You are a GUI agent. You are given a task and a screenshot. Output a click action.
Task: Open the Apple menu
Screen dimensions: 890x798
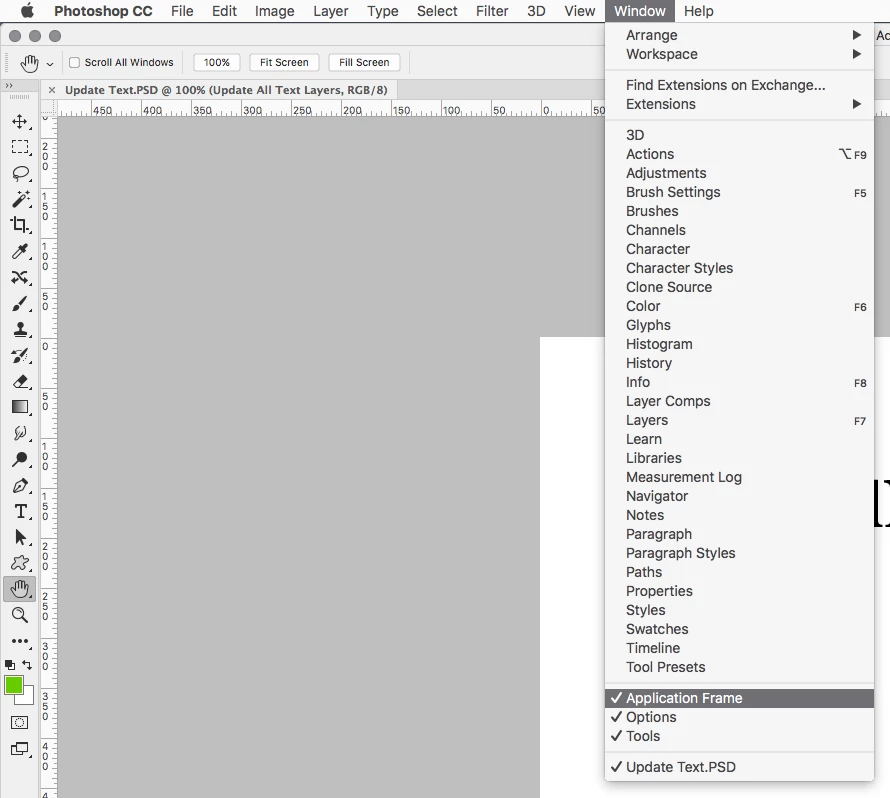[27, 11]
